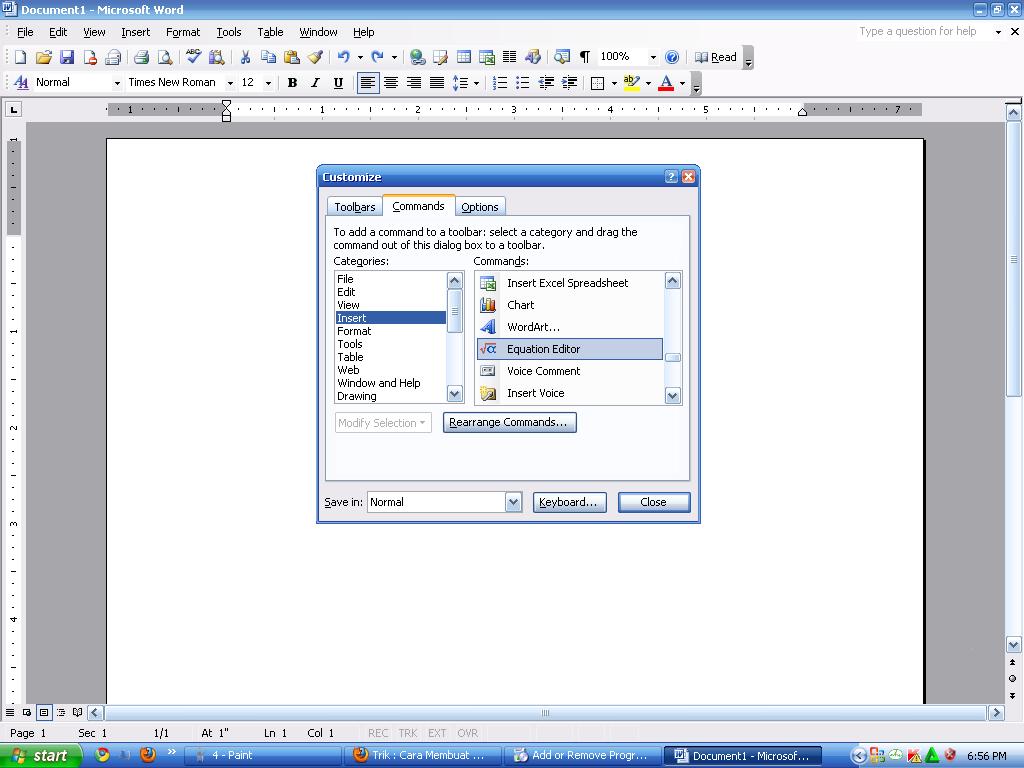Click the Copy icon
The width and height of the screenshot is (1024, 768).
pos(268,57)
